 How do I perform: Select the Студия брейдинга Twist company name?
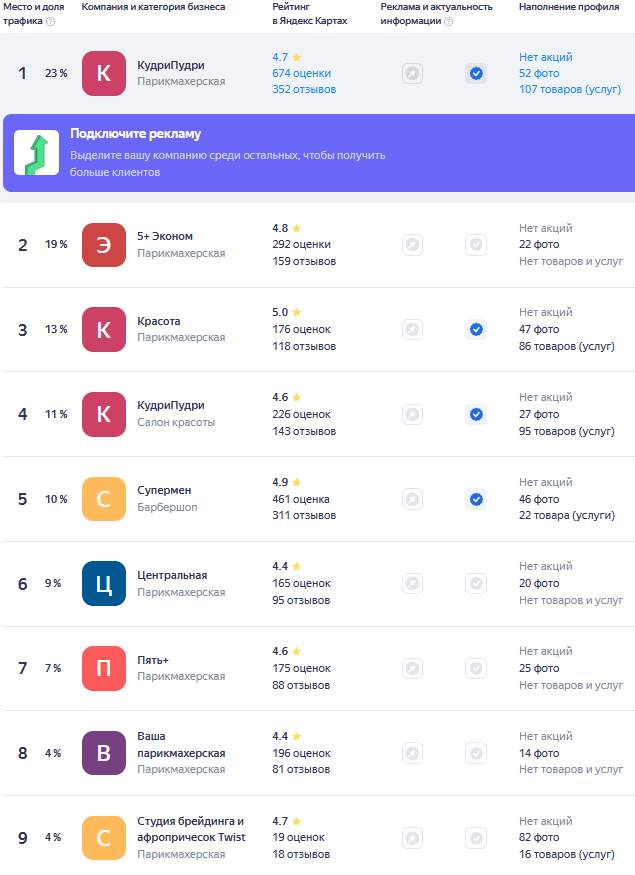click(190, 829)
